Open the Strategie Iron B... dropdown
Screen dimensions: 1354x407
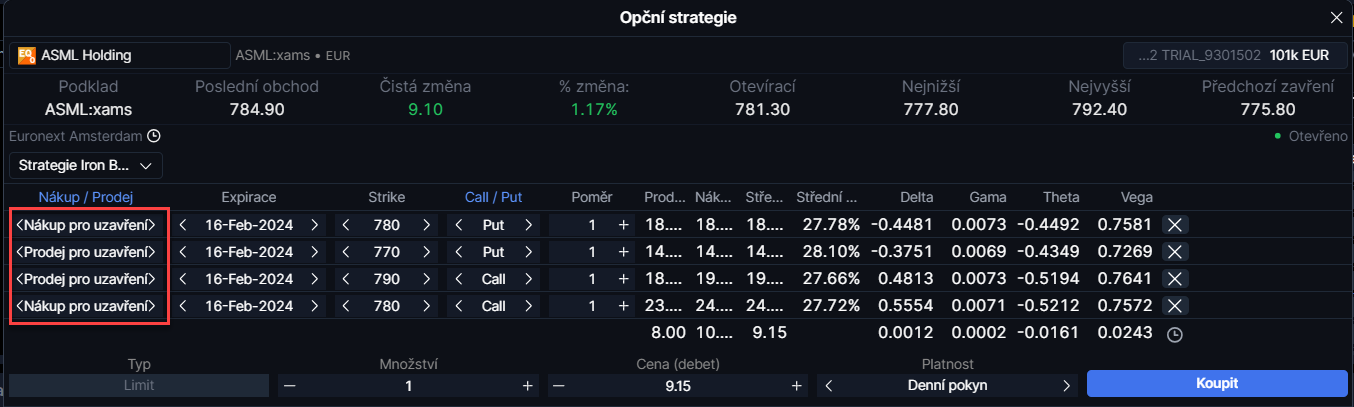click(x=86, y=165)
